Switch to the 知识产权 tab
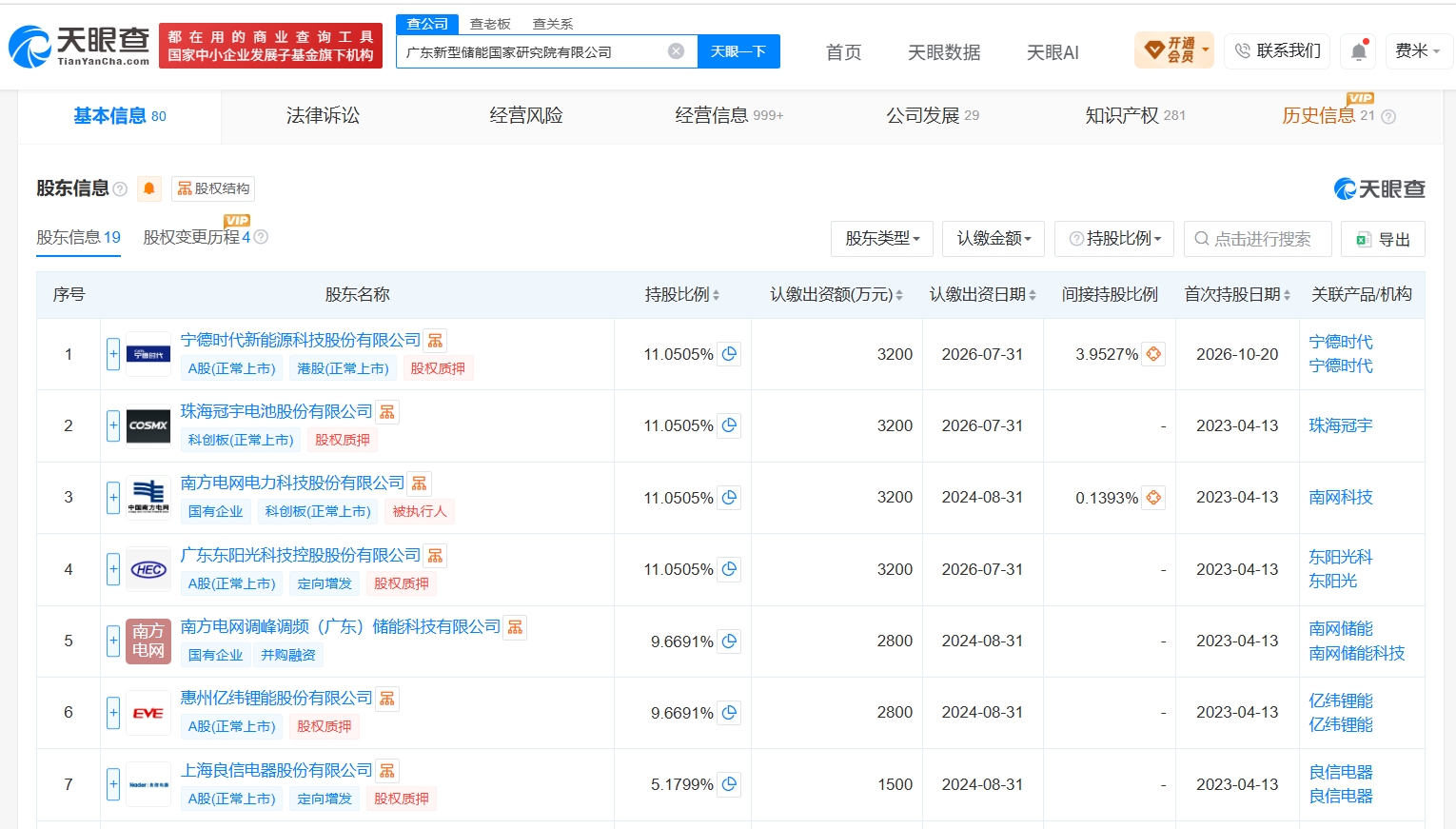 click(x=1135, y=116)
